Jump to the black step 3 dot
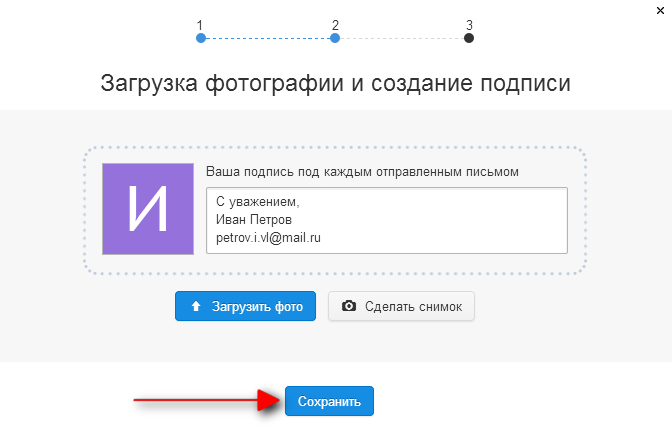This screenshot has height=438, width=672. click(x=469, y=38)
